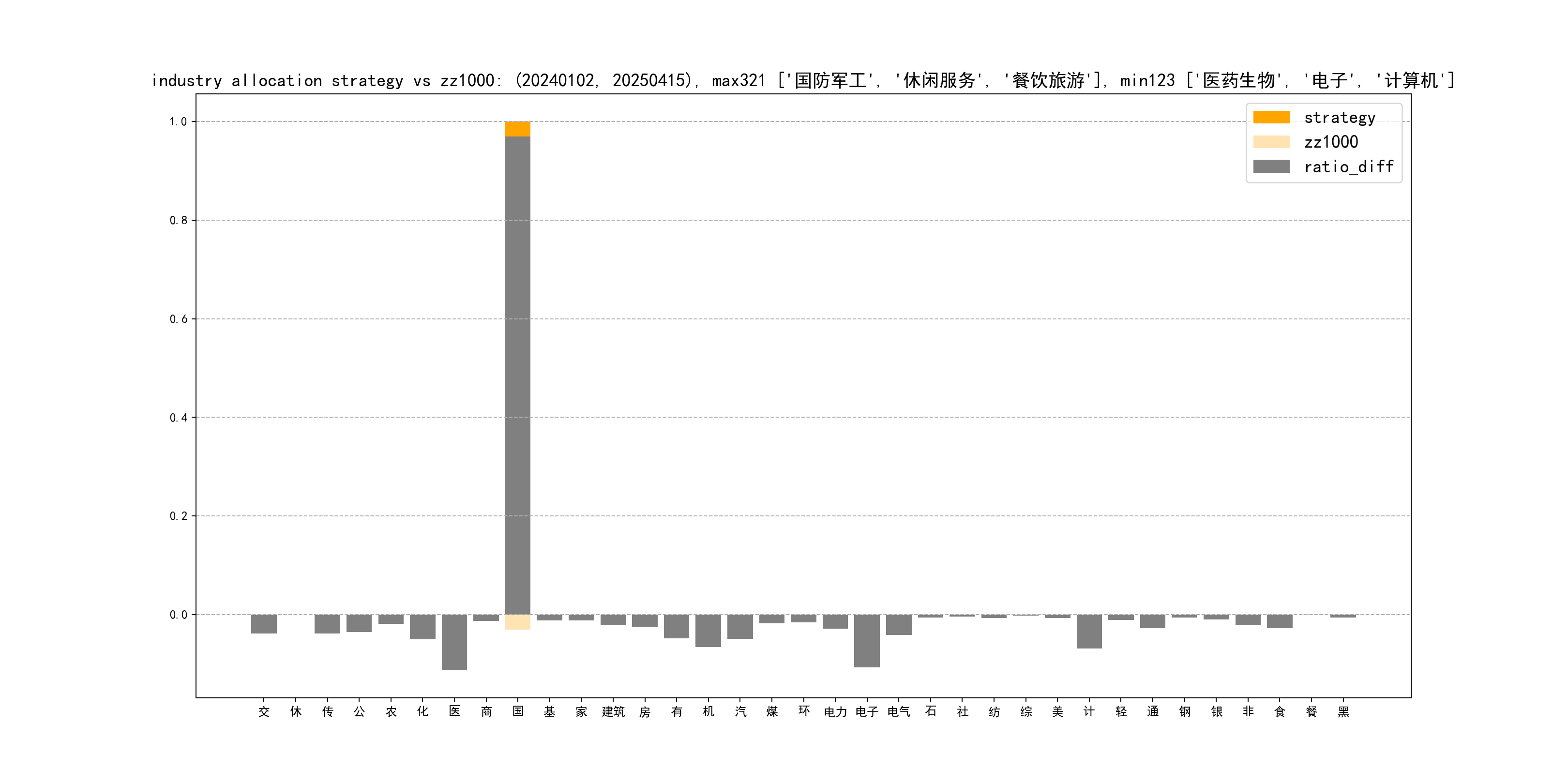Click the negative gray bar above 医
The width and height of the screenshot is (1568, 784).
[454, 642]
